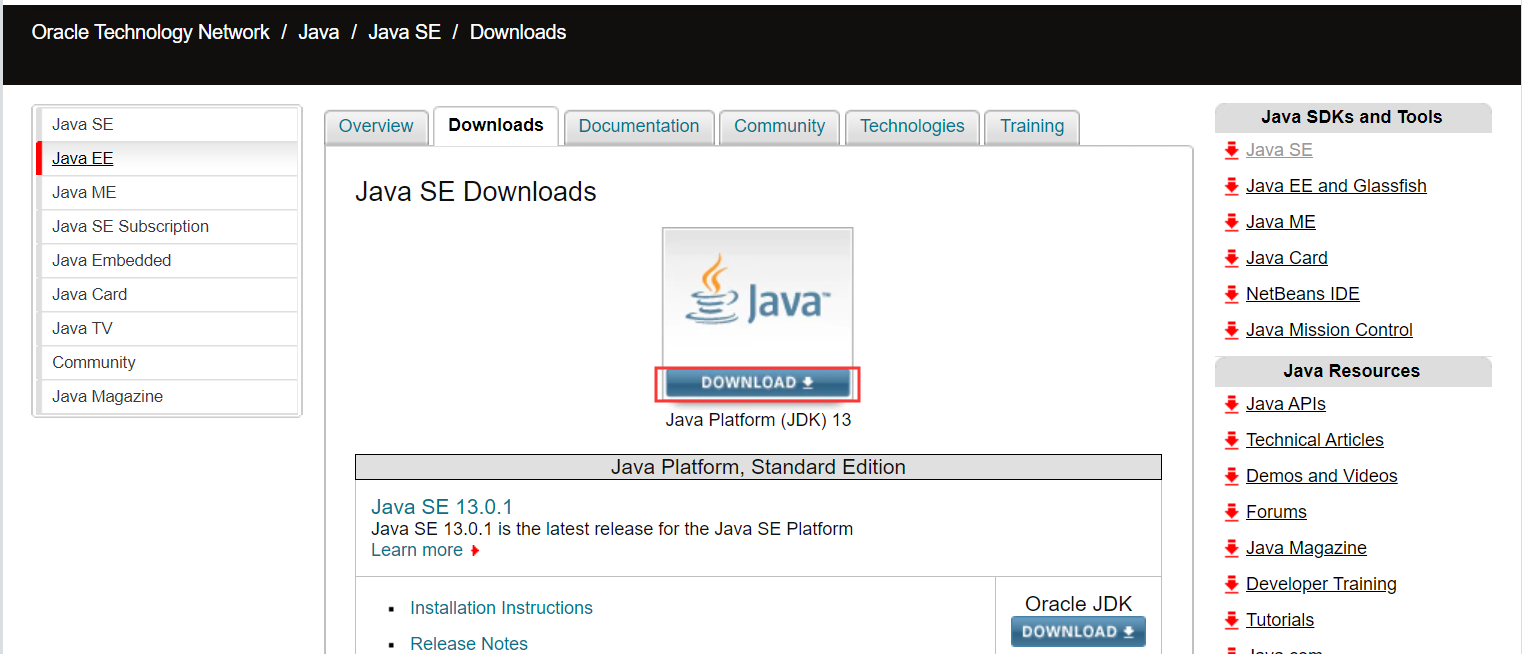
Task: Open Java ME in left sidebar
Action: (167, 193)
